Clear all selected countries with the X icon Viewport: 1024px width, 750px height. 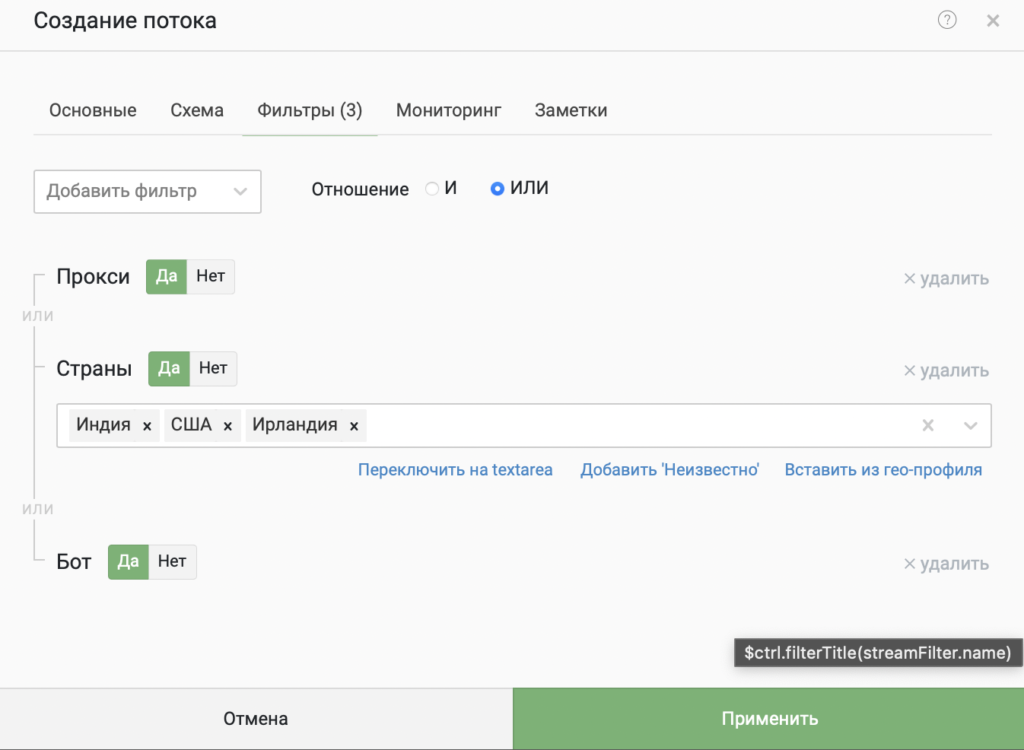pyautogui.click(x=928, y=425)
